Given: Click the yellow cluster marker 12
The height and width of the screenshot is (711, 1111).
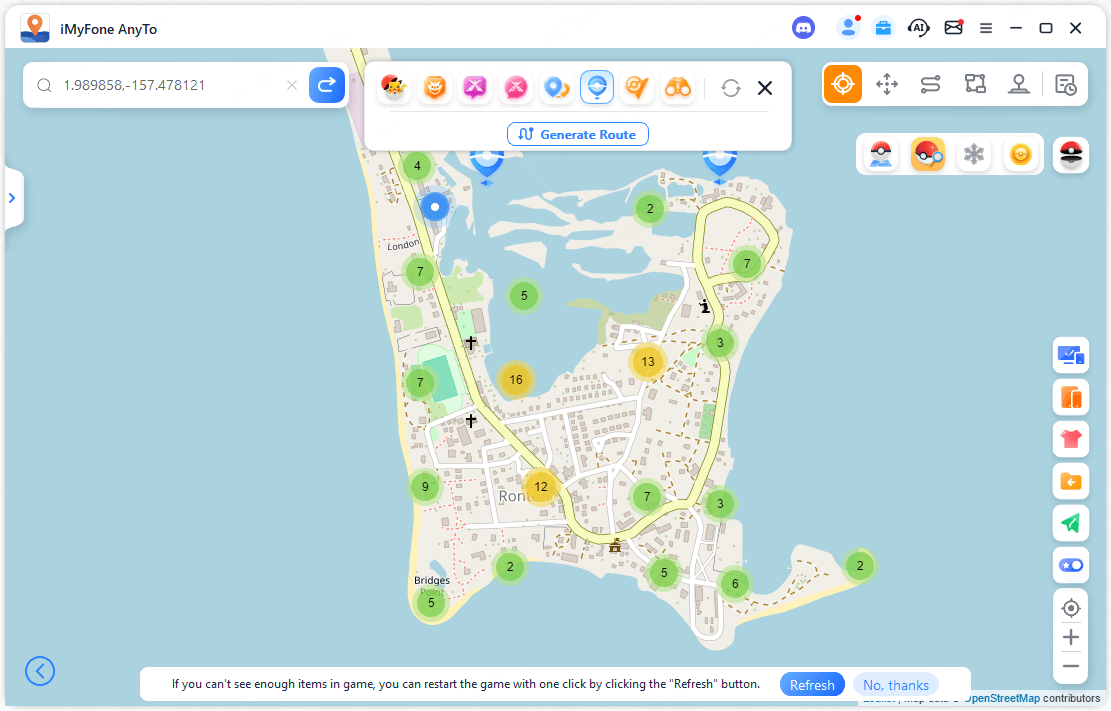Looking at the screenshot, I should coord(541,487).
